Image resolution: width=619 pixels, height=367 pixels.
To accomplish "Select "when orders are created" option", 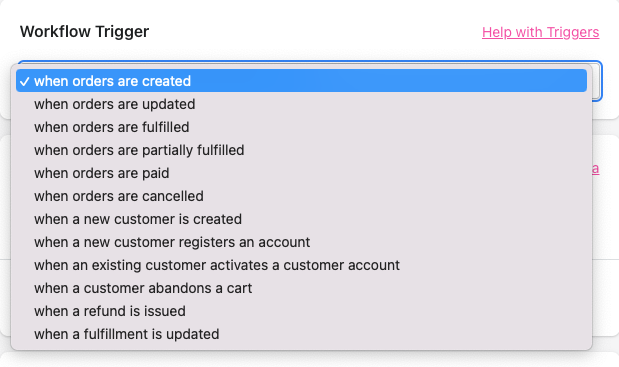I will tap(301, 81).
